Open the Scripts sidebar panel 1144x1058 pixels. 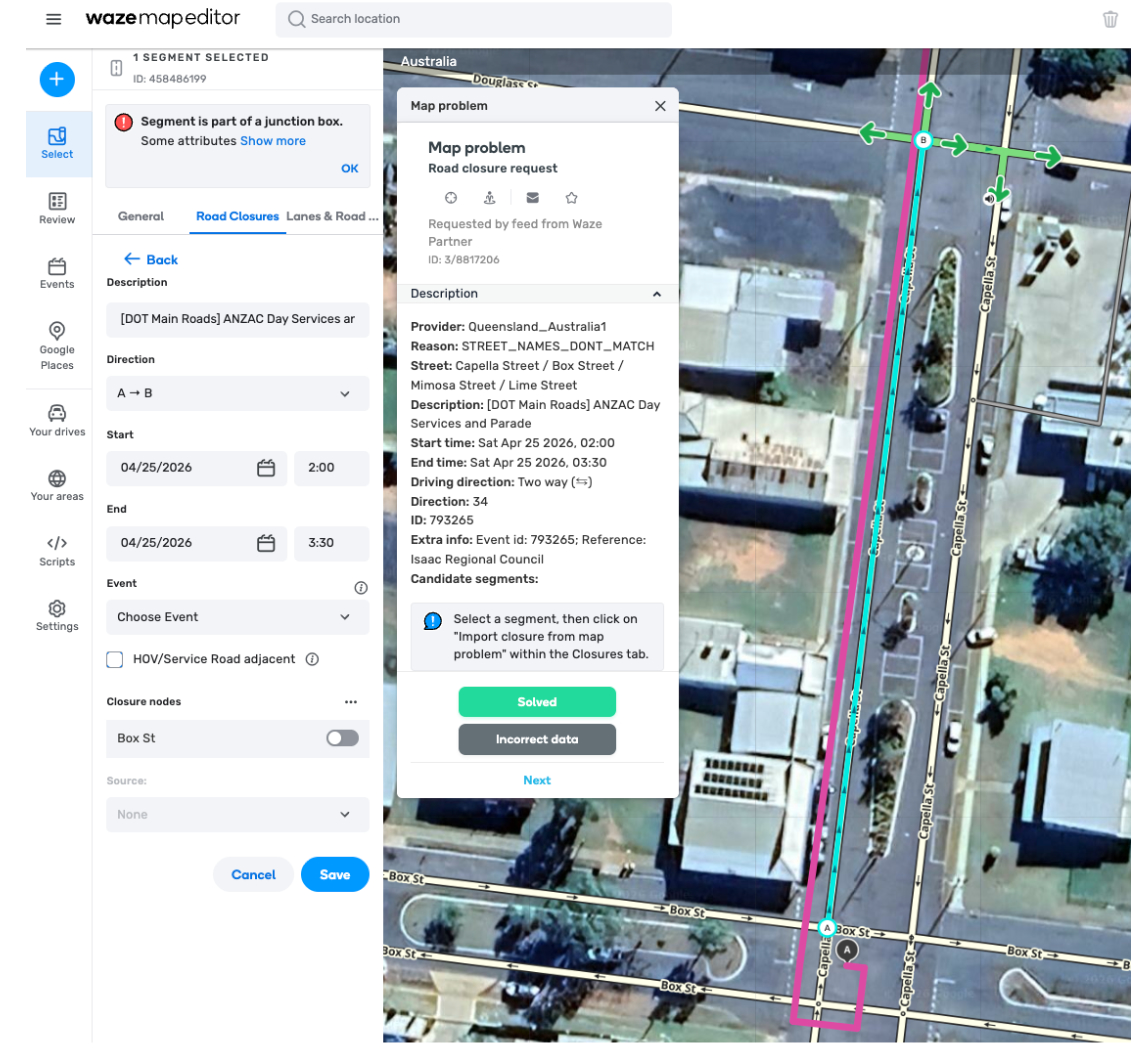click(x=57, y=551)
